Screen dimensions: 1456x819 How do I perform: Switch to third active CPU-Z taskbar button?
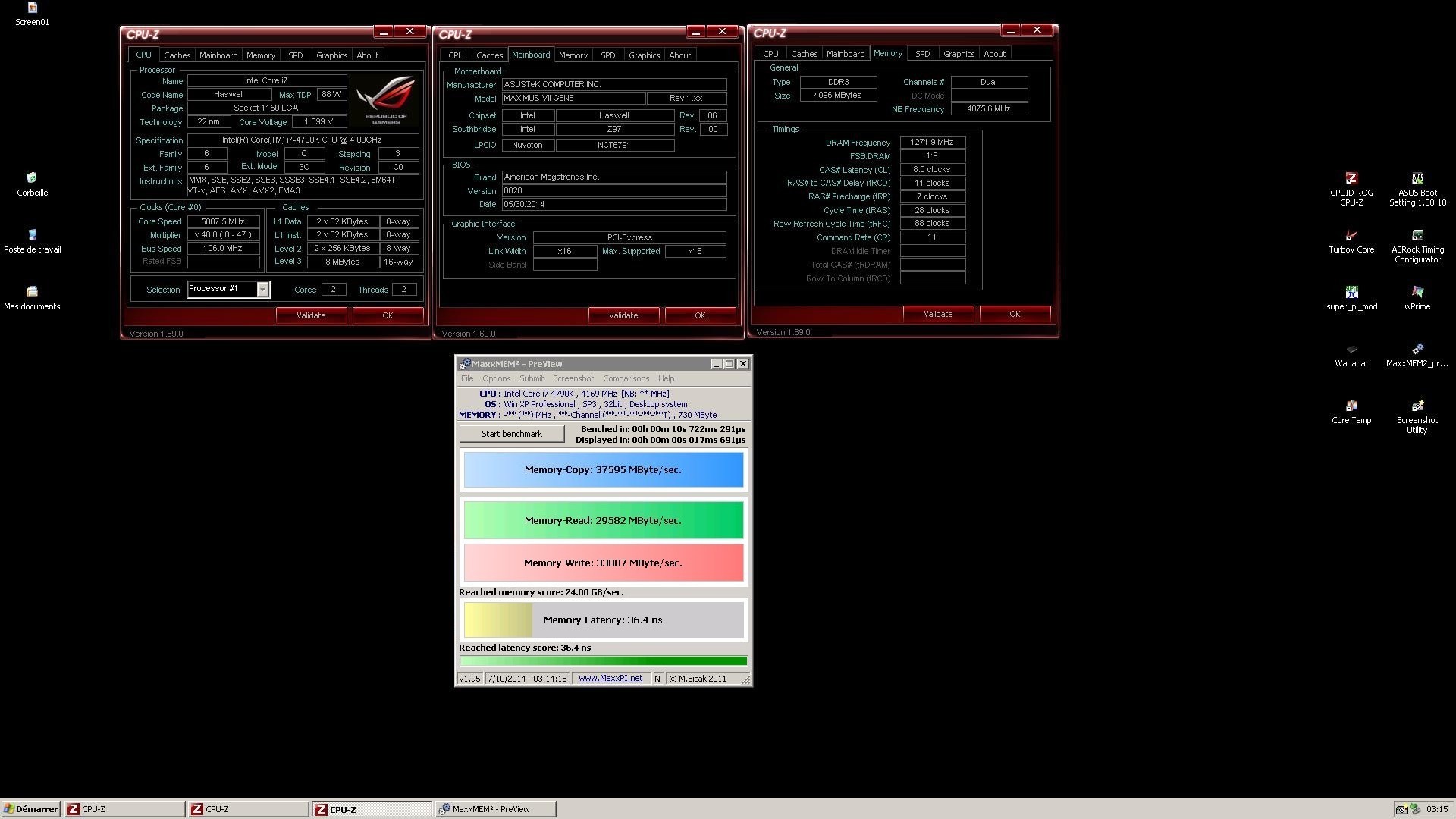pyautogui.click(x=372, y=809)
